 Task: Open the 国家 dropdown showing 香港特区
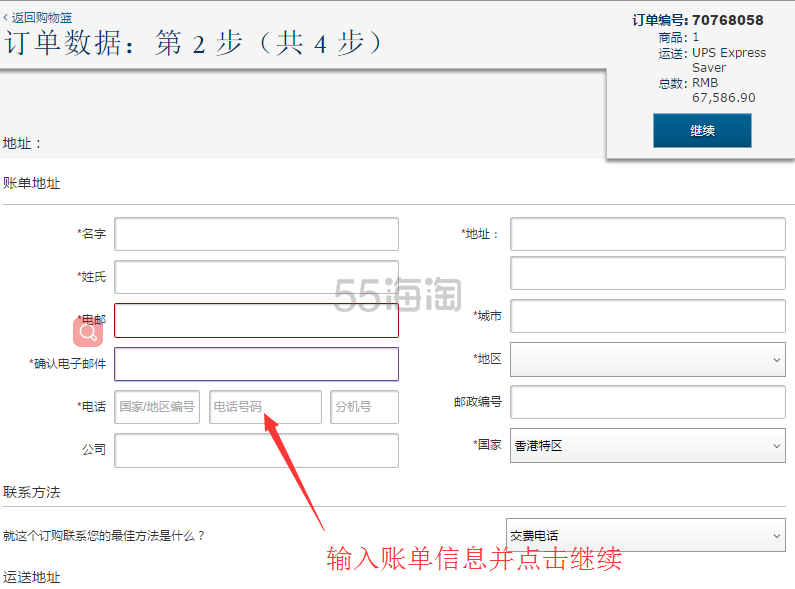tap(648, 446)
